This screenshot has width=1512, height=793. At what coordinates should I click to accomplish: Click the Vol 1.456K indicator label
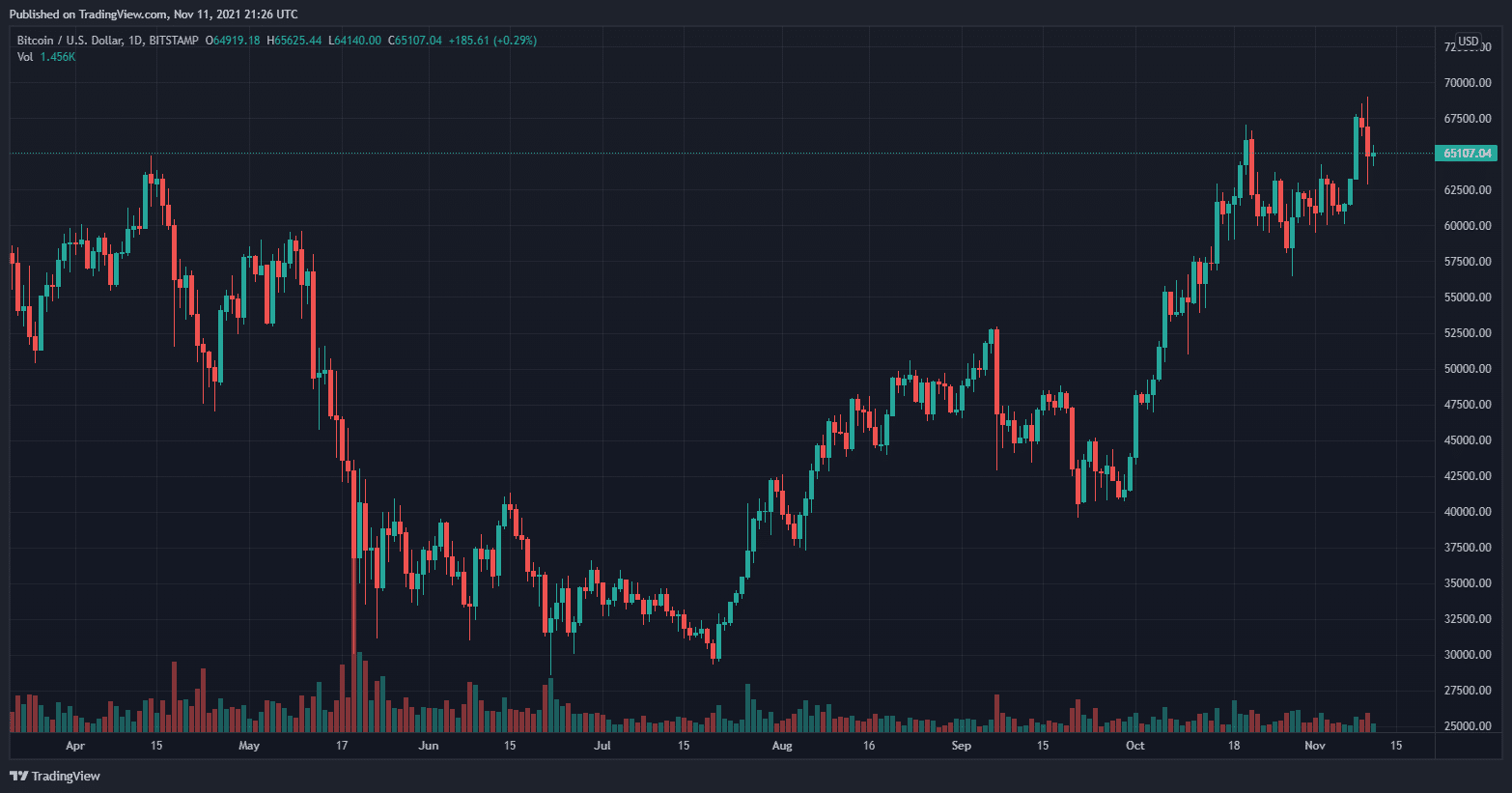[x=46, y=57]
